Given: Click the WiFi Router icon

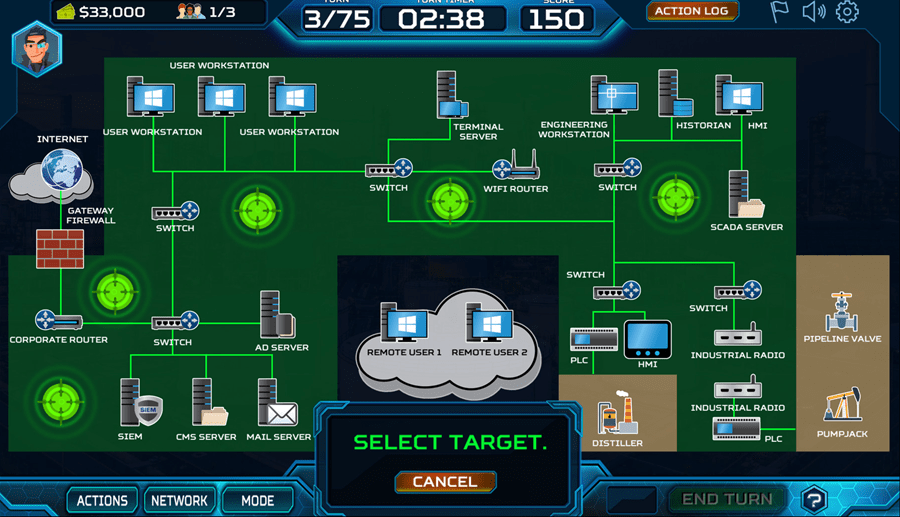Looking at the screenshot, I should tap(516, 165).
